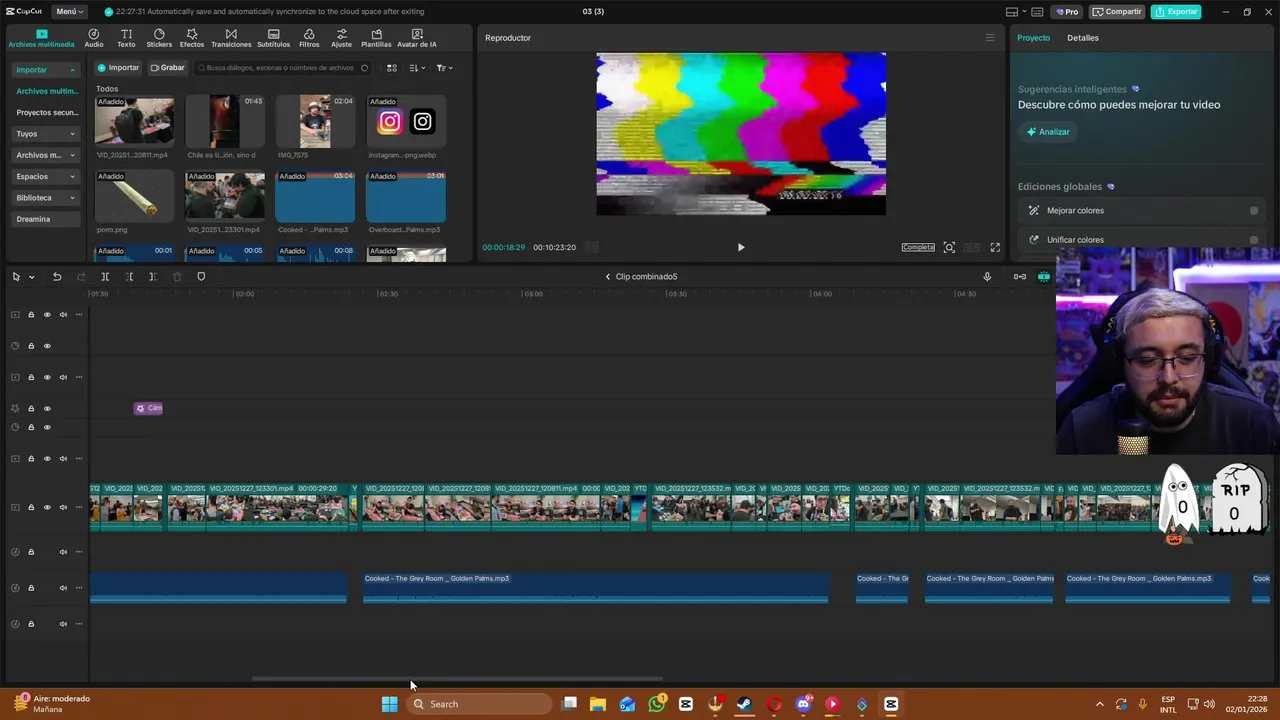Open the media sort order dropdown
This screenshot has height=720, width=1280.
point(417,68)
